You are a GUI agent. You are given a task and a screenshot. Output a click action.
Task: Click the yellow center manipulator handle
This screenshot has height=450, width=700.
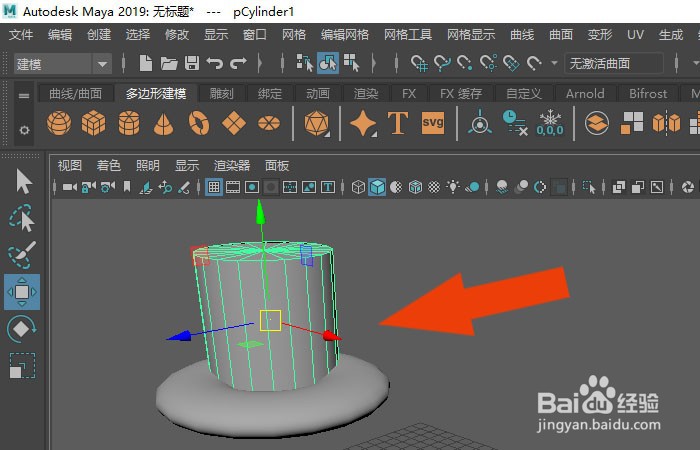click(x=271, y=321)
